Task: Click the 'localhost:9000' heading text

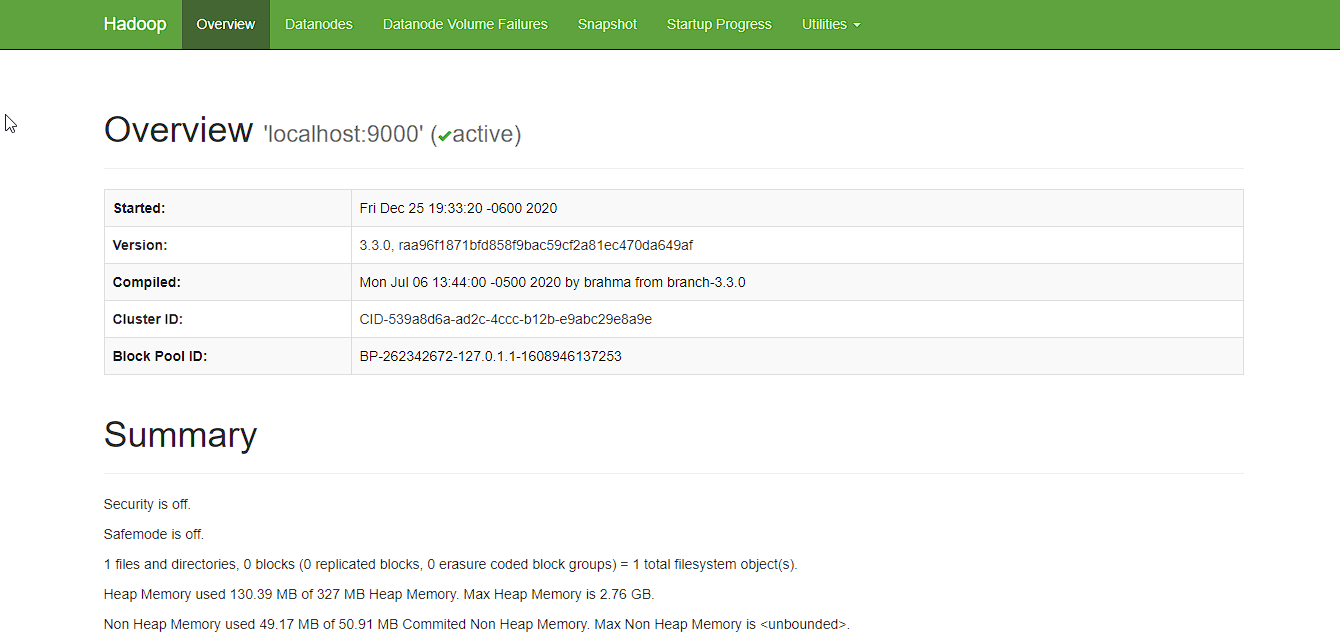Action: tap(345, 133)
